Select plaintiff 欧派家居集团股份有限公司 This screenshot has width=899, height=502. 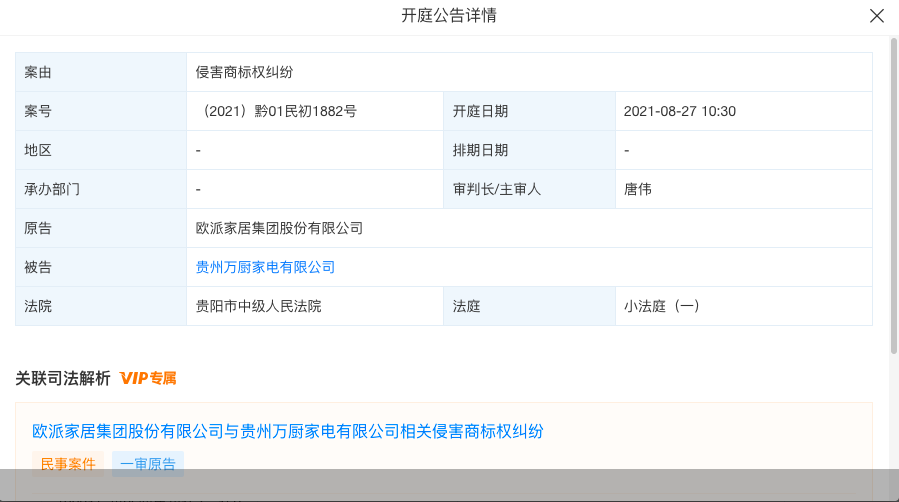click(279, 228)
